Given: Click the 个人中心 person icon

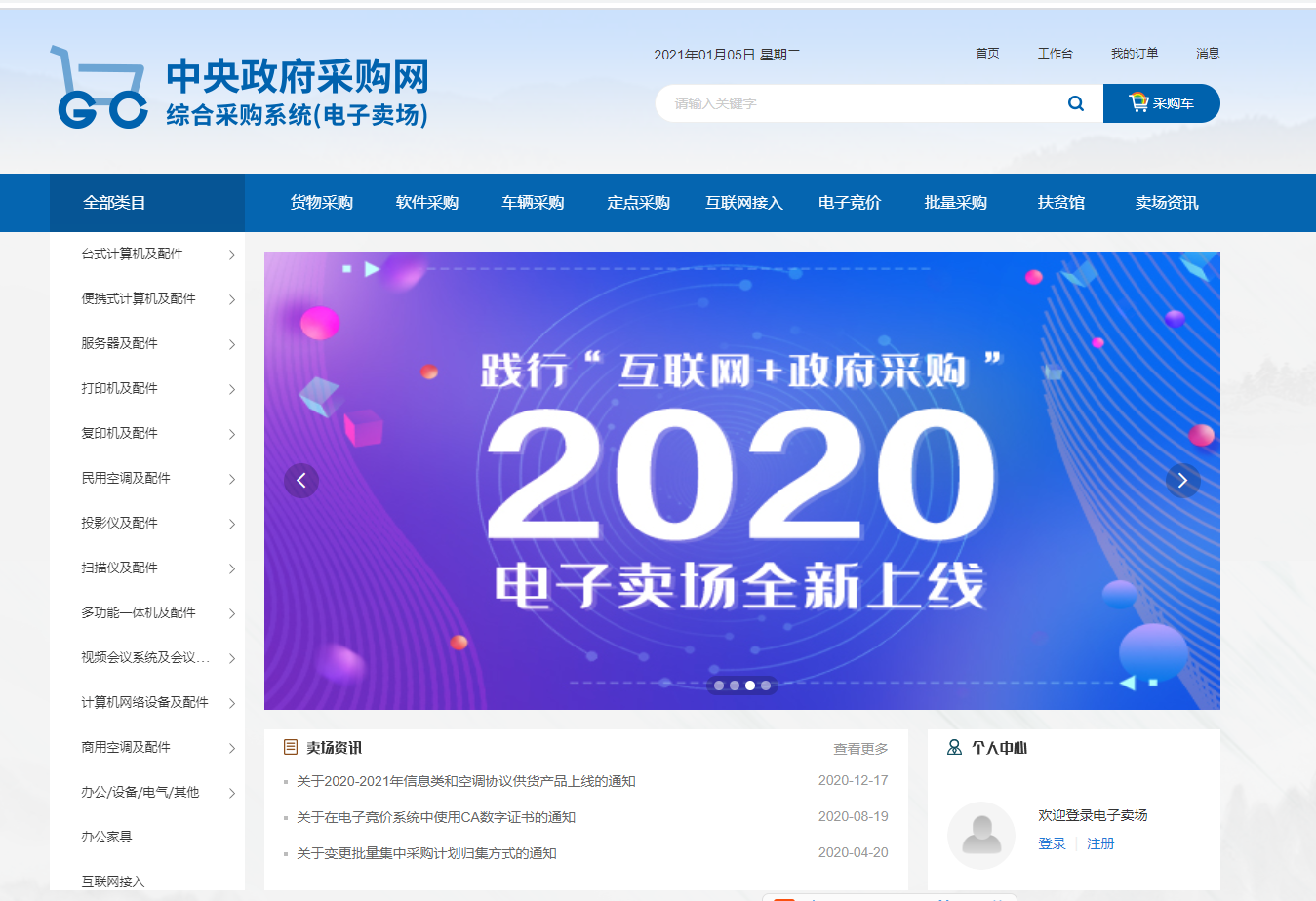Looking at the screenshot, I should 954,747.
